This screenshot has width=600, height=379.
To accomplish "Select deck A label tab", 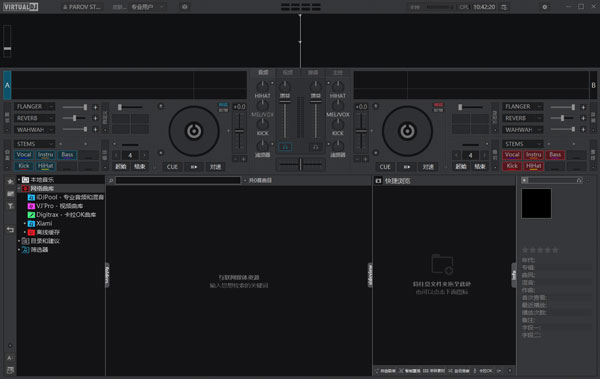I will tap(7, 85).
